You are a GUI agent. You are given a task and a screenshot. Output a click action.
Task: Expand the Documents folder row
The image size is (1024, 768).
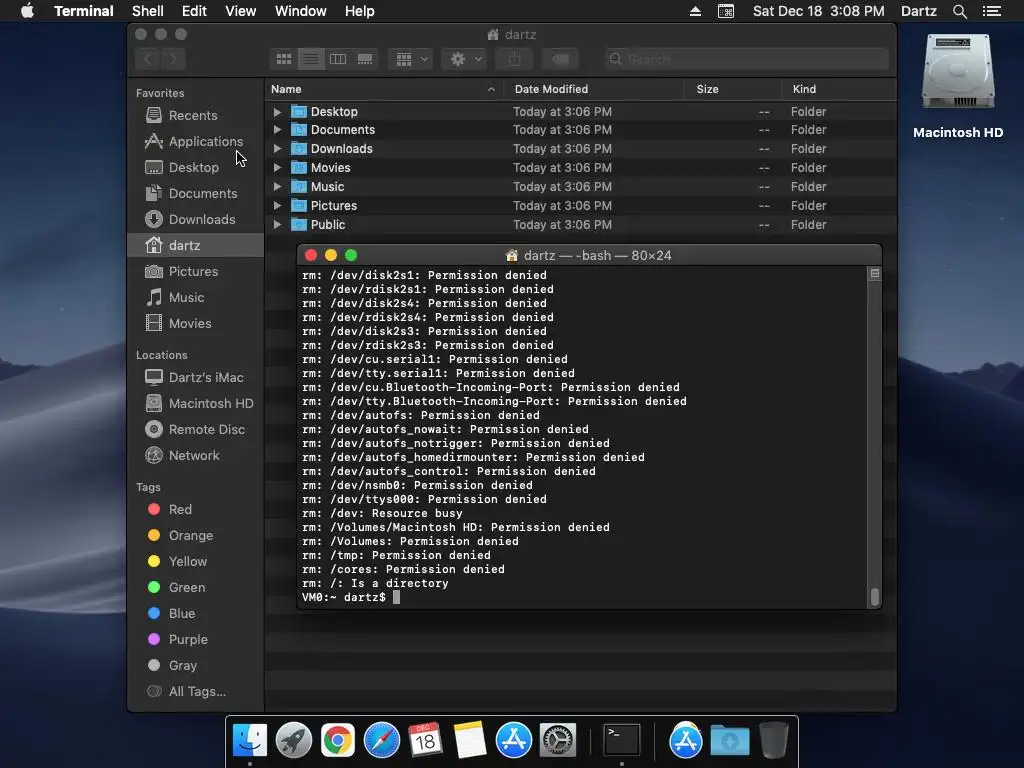tap(278, 130)
